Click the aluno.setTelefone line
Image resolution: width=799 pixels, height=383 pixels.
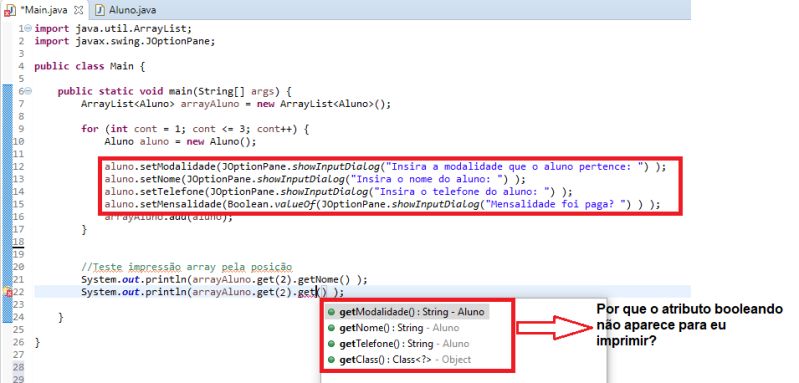338,192
